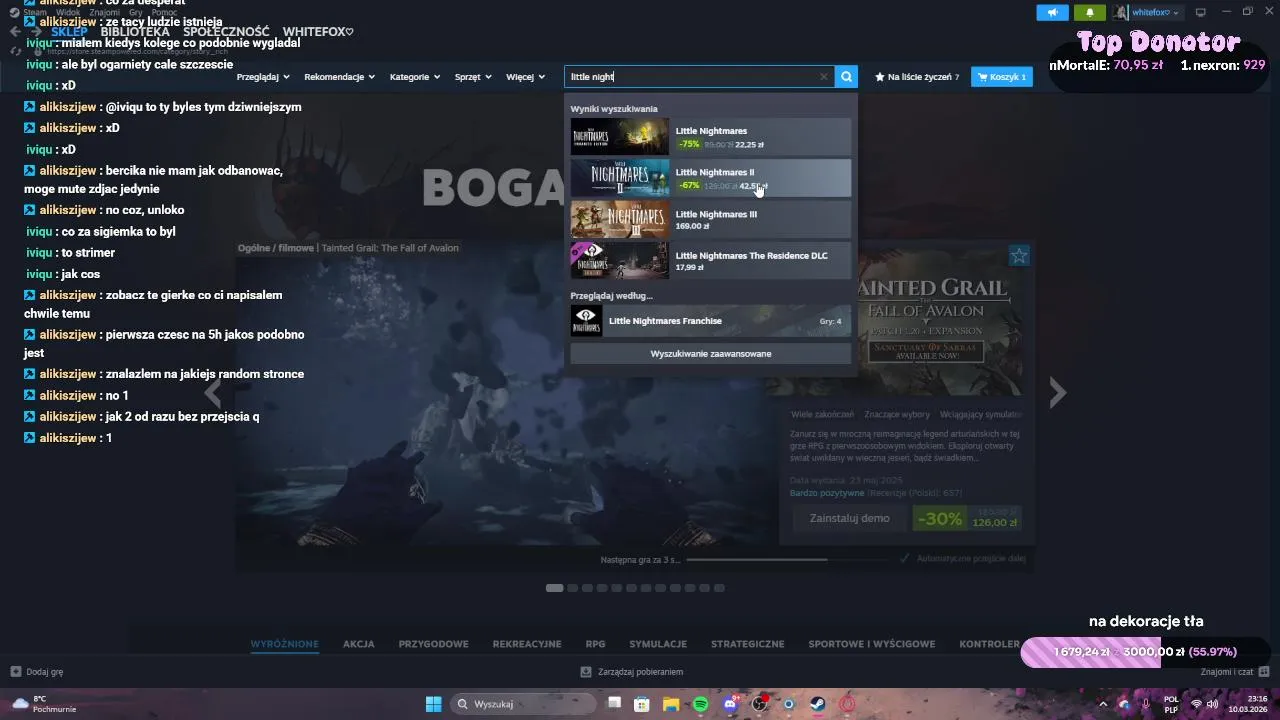Click the Steam taskbar icon

(818, 704)
